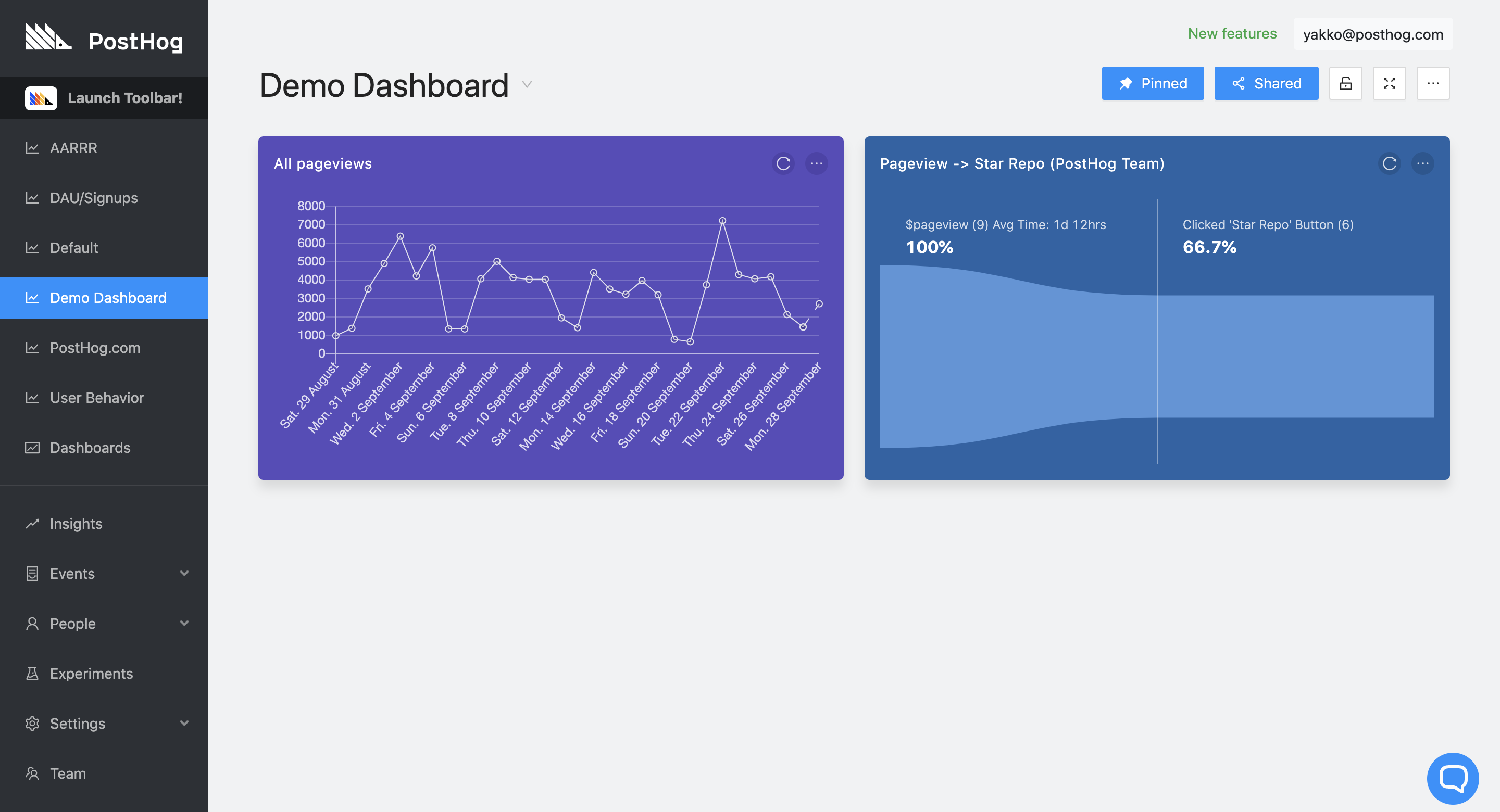This screenshot has width=1500, height=812.
Task: Open the New features link
Action: coord(1232,34)
